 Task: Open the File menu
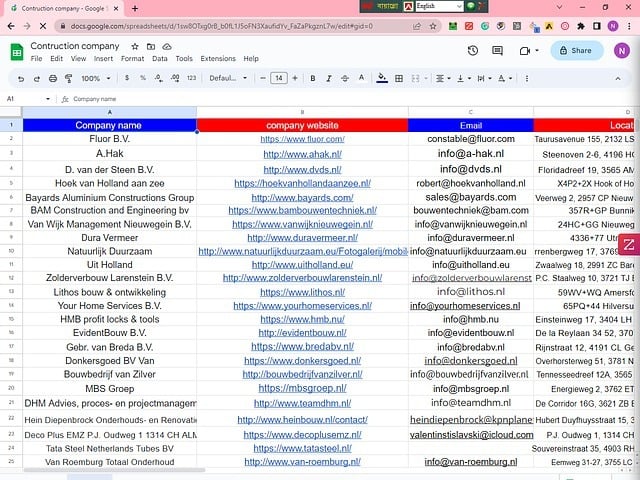(36, 59)
